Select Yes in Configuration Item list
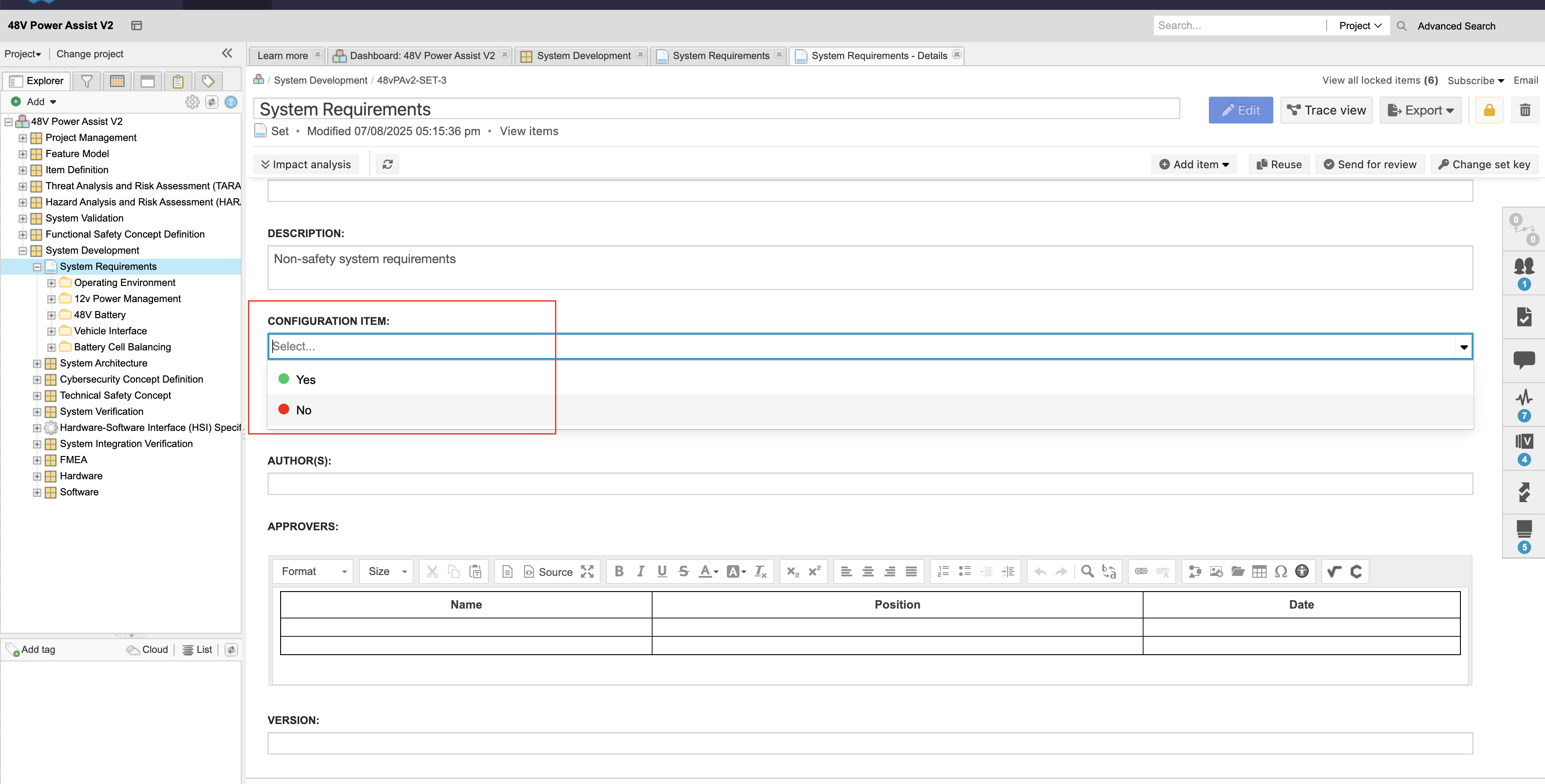Image resolution: width=1545 pixels, height=784 pixels. coord(870,379)
